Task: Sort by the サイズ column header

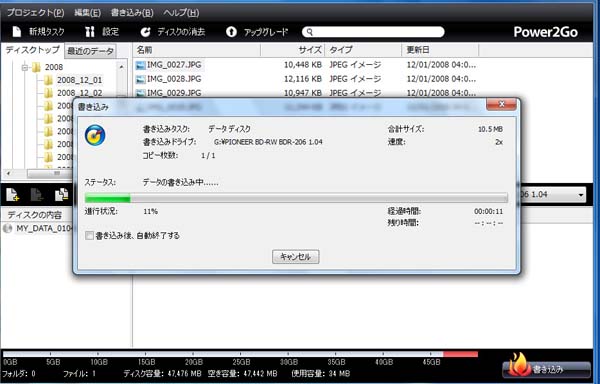Action: 293,50
